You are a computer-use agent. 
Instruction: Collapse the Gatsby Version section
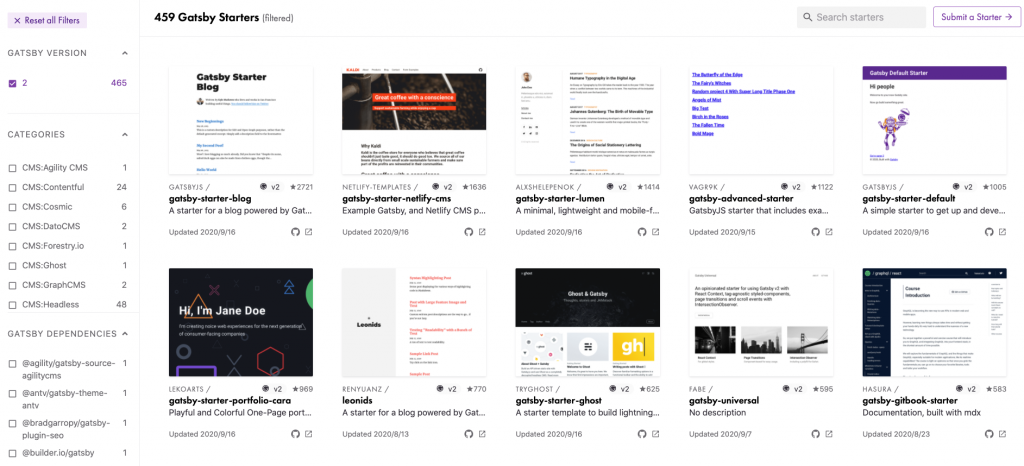point(125,53)
